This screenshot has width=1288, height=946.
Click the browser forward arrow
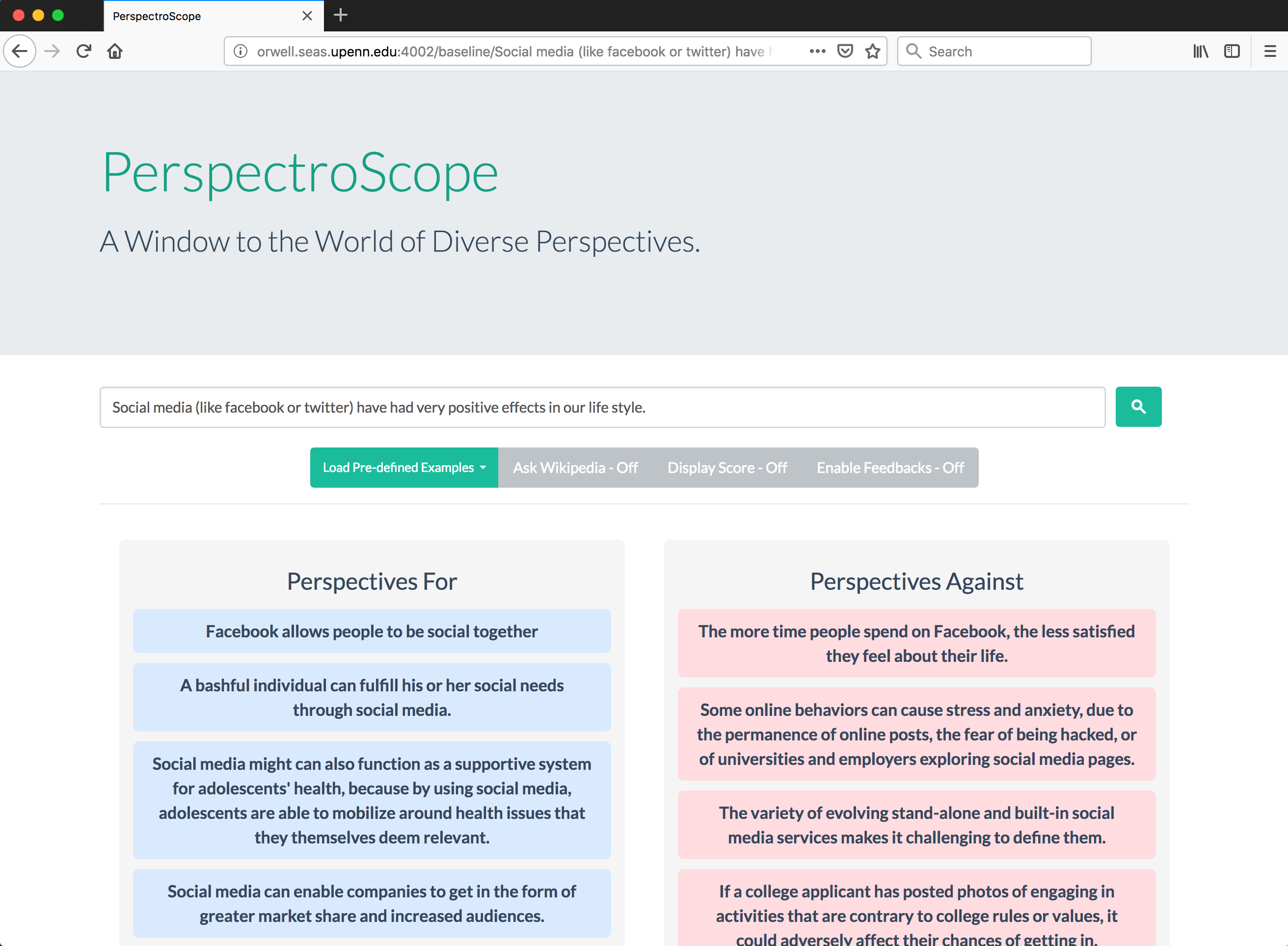(52, 51)
